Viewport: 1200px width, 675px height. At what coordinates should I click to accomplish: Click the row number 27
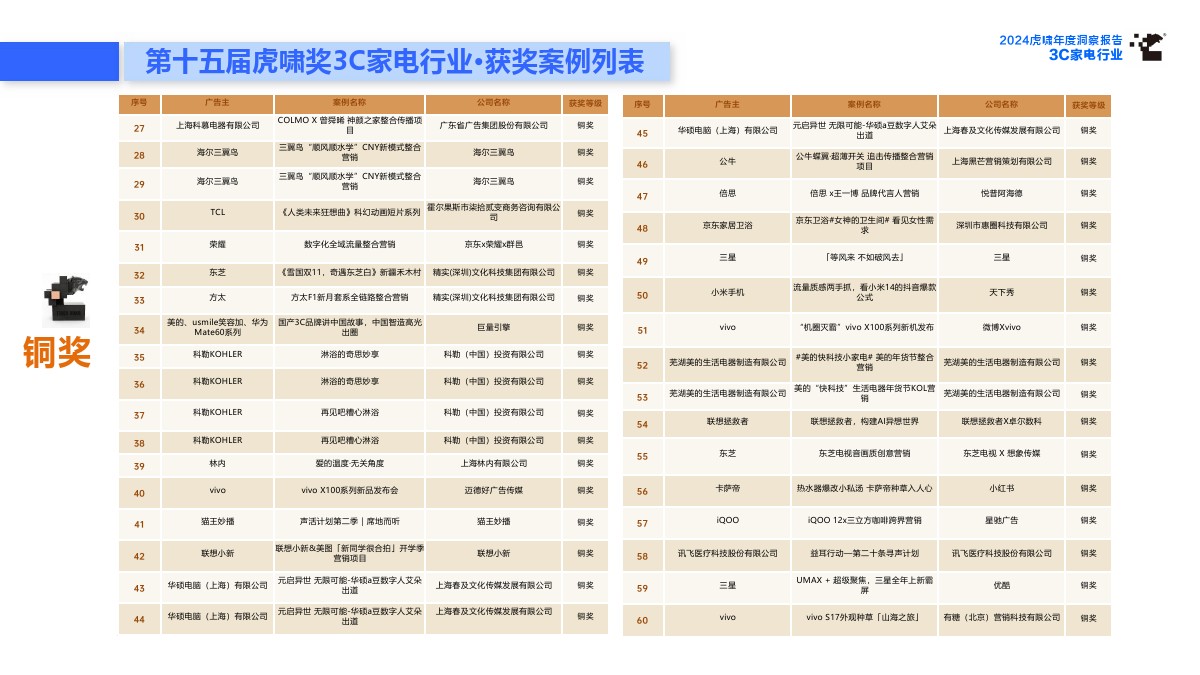pos(139,127)
